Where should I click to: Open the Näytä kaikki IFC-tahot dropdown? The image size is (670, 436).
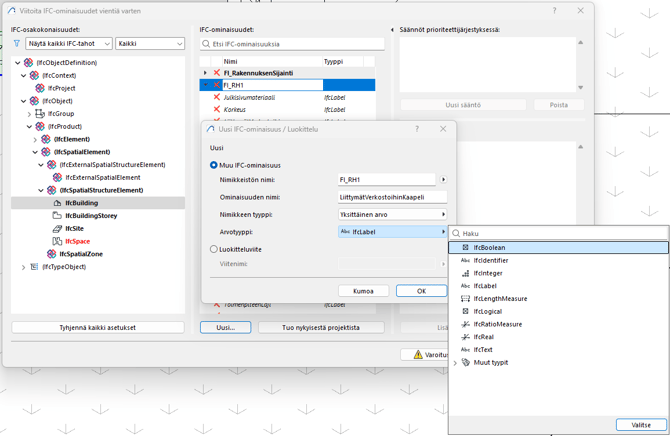click(68, 44)
